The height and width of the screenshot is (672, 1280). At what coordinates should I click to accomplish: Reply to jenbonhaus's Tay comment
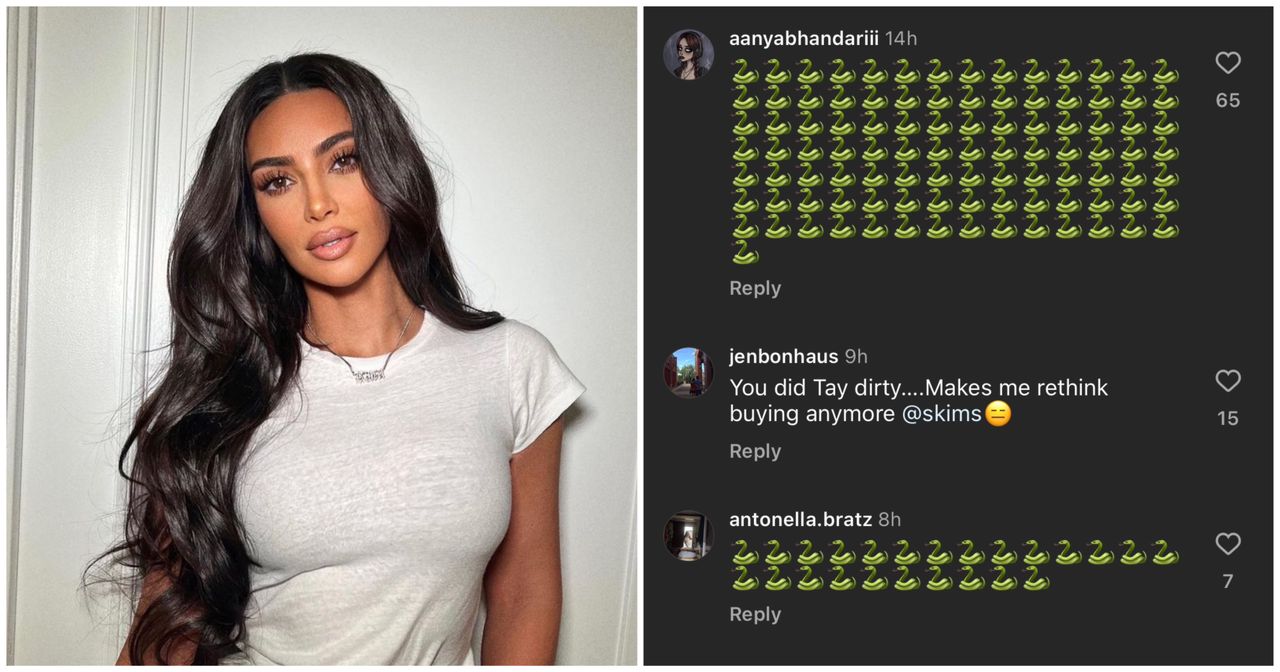pyautogui.click(x=755, y=451)
